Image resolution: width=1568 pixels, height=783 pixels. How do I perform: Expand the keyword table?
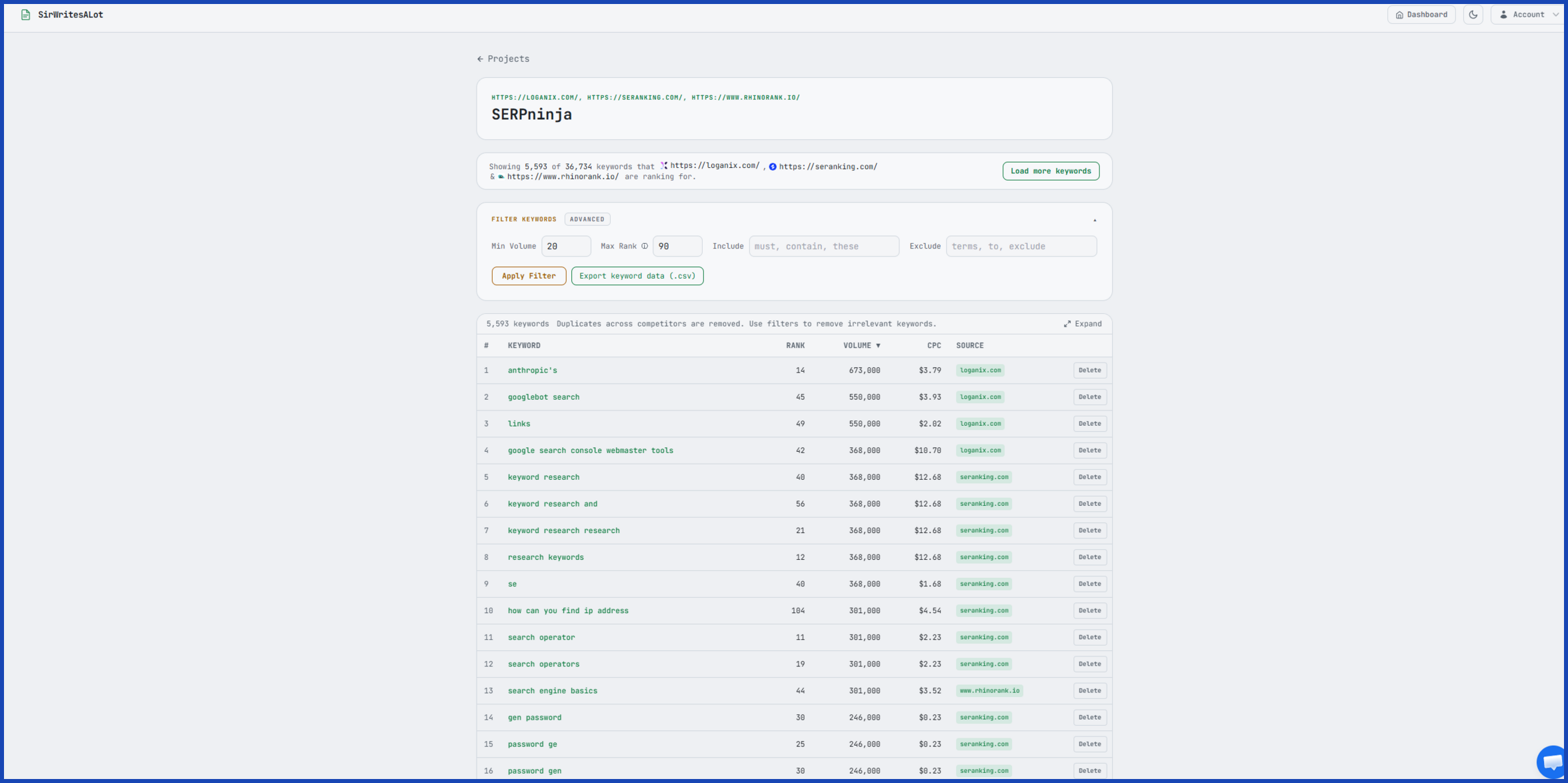[1083, 324]
